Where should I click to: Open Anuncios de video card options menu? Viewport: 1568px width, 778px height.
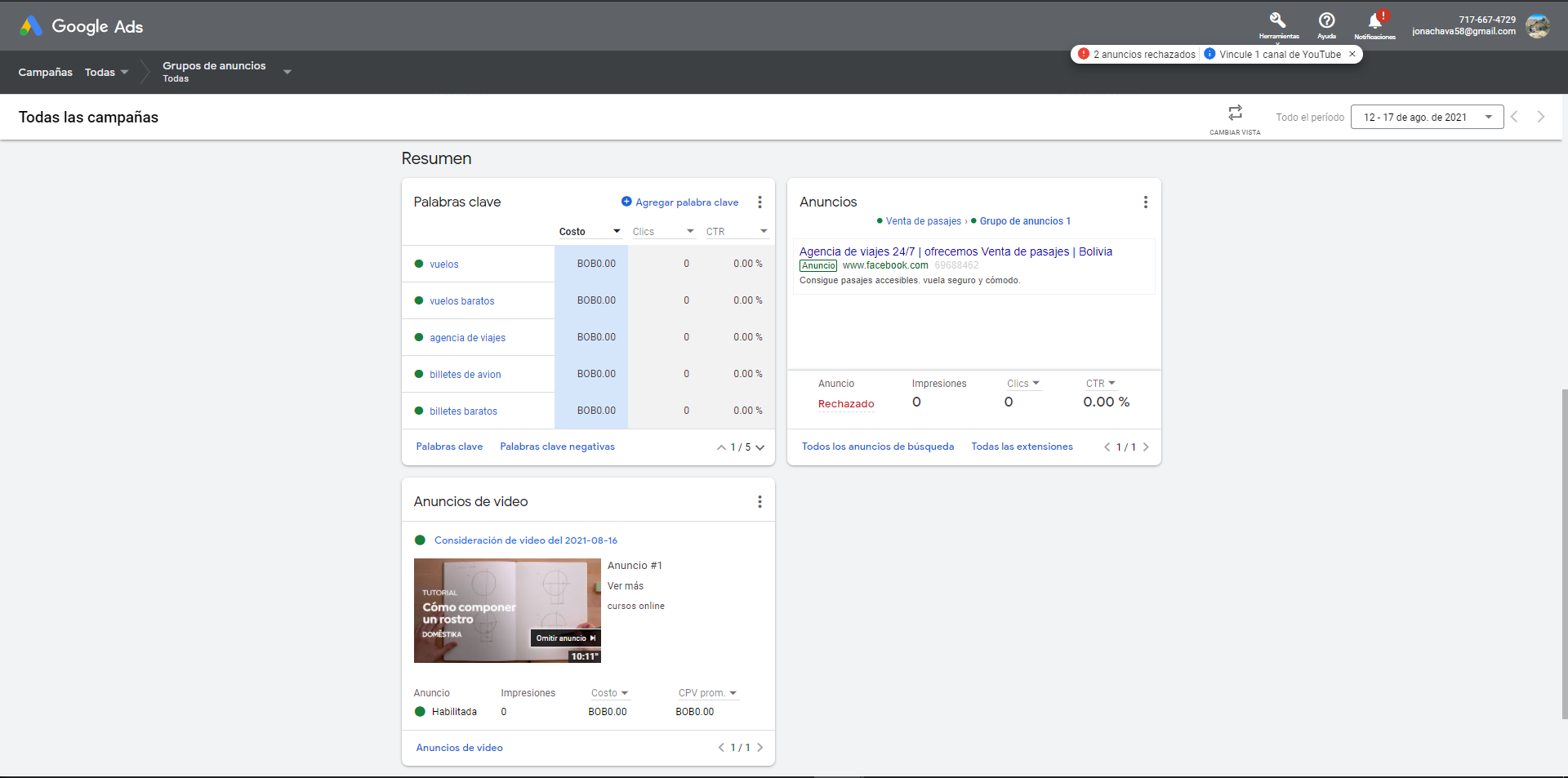pyautogui.click(x=759, y=501)
